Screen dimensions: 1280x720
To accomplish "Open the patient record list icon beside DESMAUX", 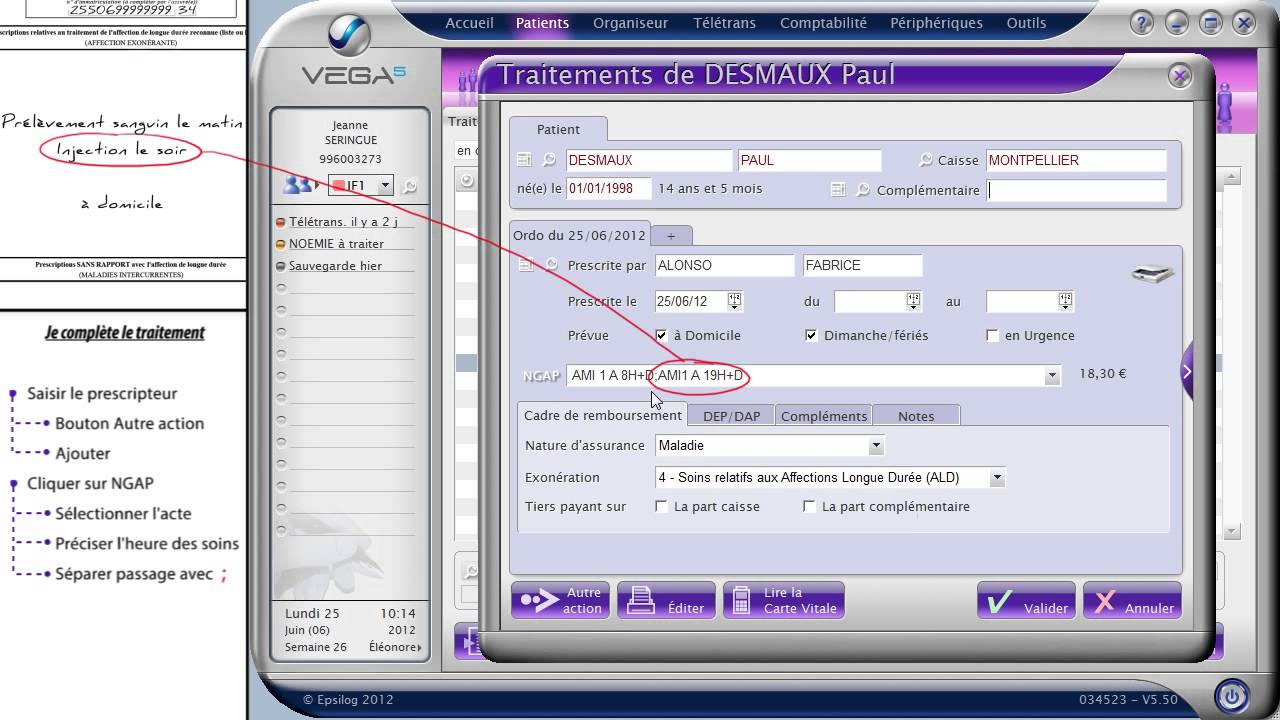I will coord(524,160).
